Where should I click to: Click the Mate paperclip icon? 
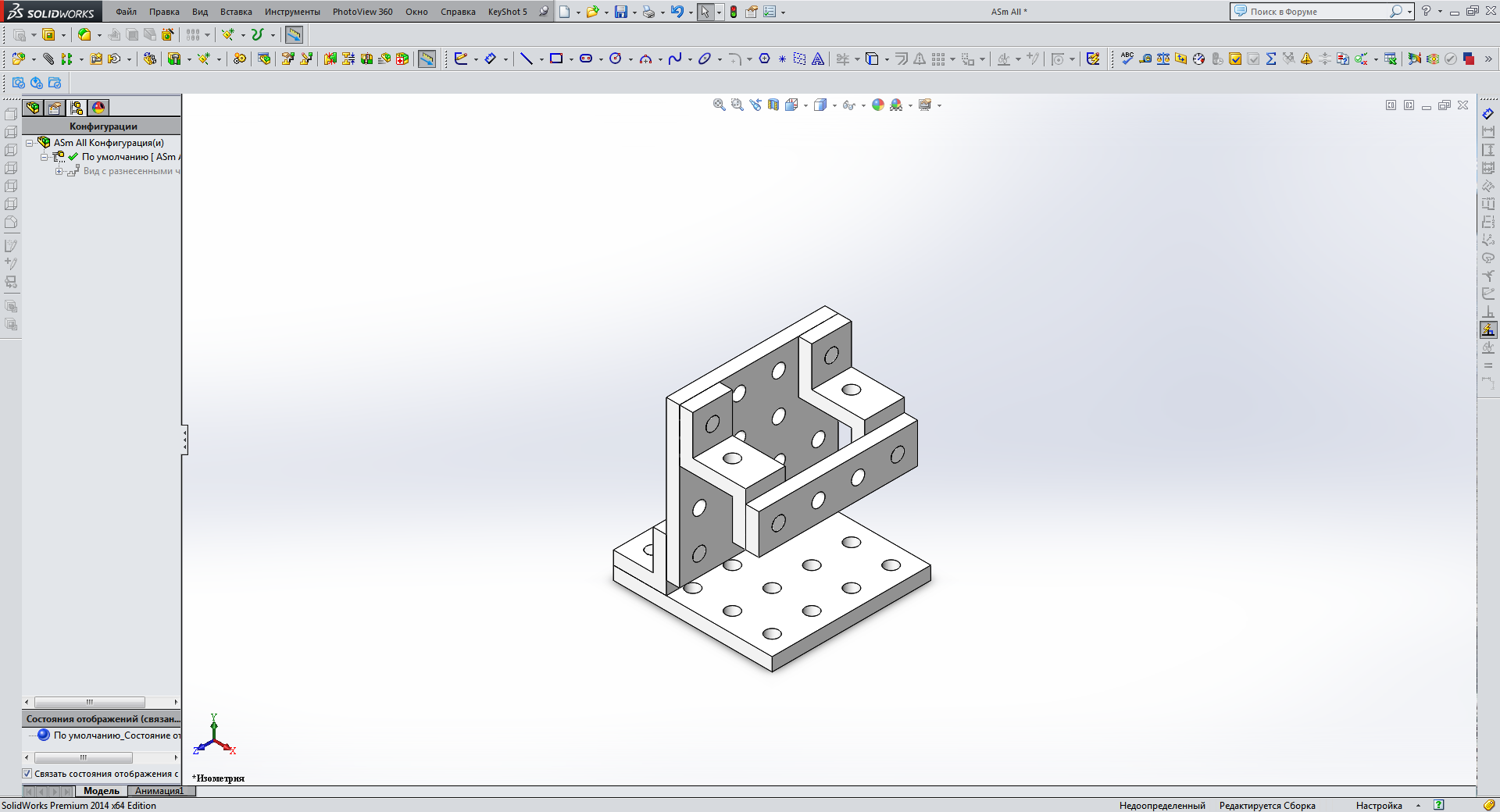point(48,59)
